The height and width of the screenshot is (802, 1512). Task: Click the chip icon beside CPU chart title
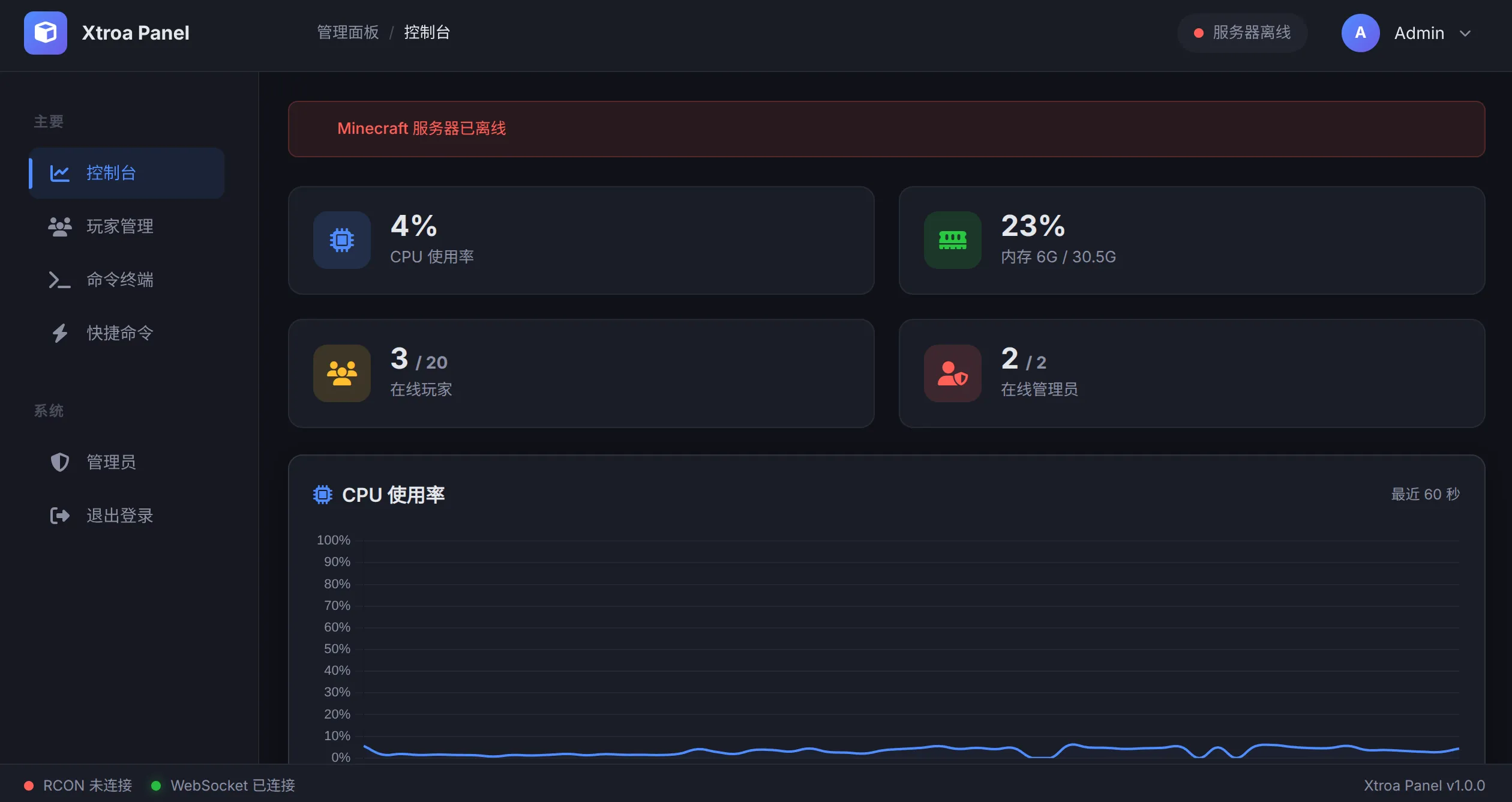tap(322, 495)
